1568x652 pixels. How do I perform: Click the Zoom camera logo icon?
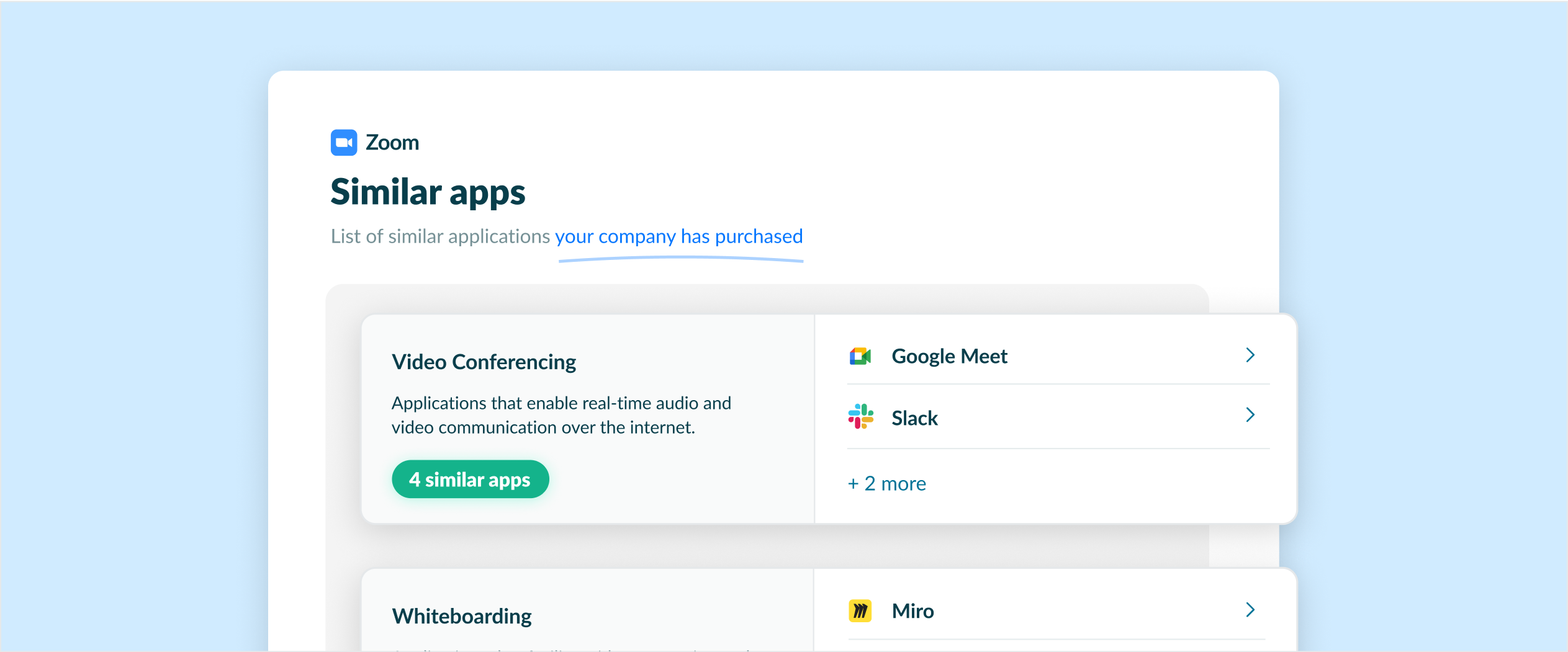click(344, 143)
